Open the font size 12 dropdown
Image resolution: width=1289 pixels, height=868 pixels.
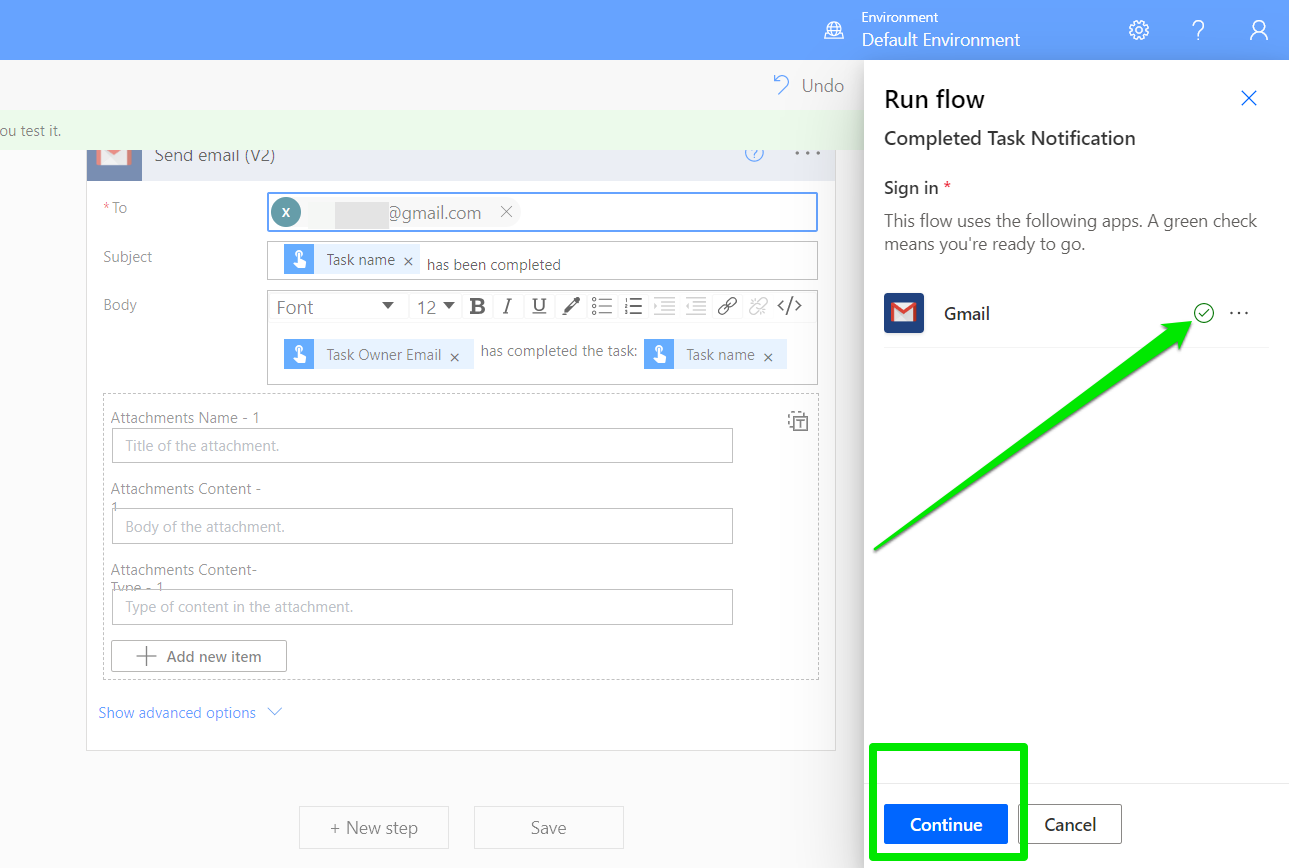[436, 307]
